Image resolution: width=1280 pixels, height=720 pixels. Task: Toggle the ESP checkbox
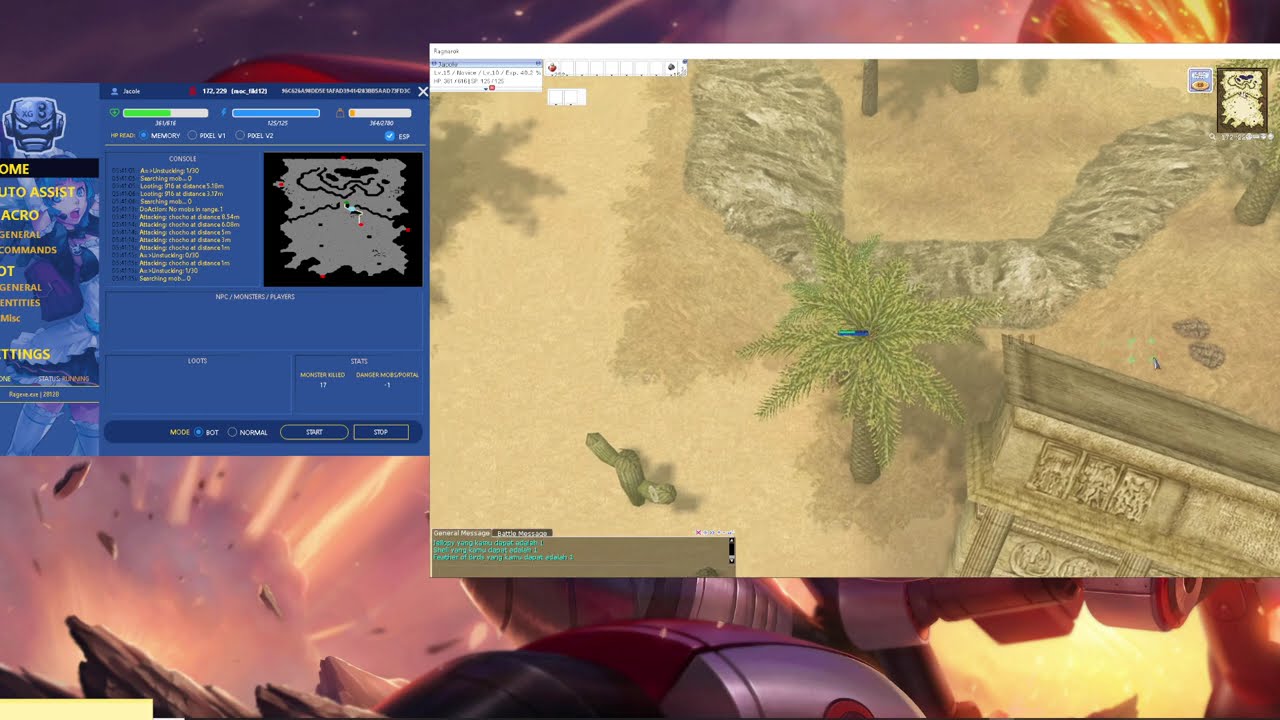389,135
